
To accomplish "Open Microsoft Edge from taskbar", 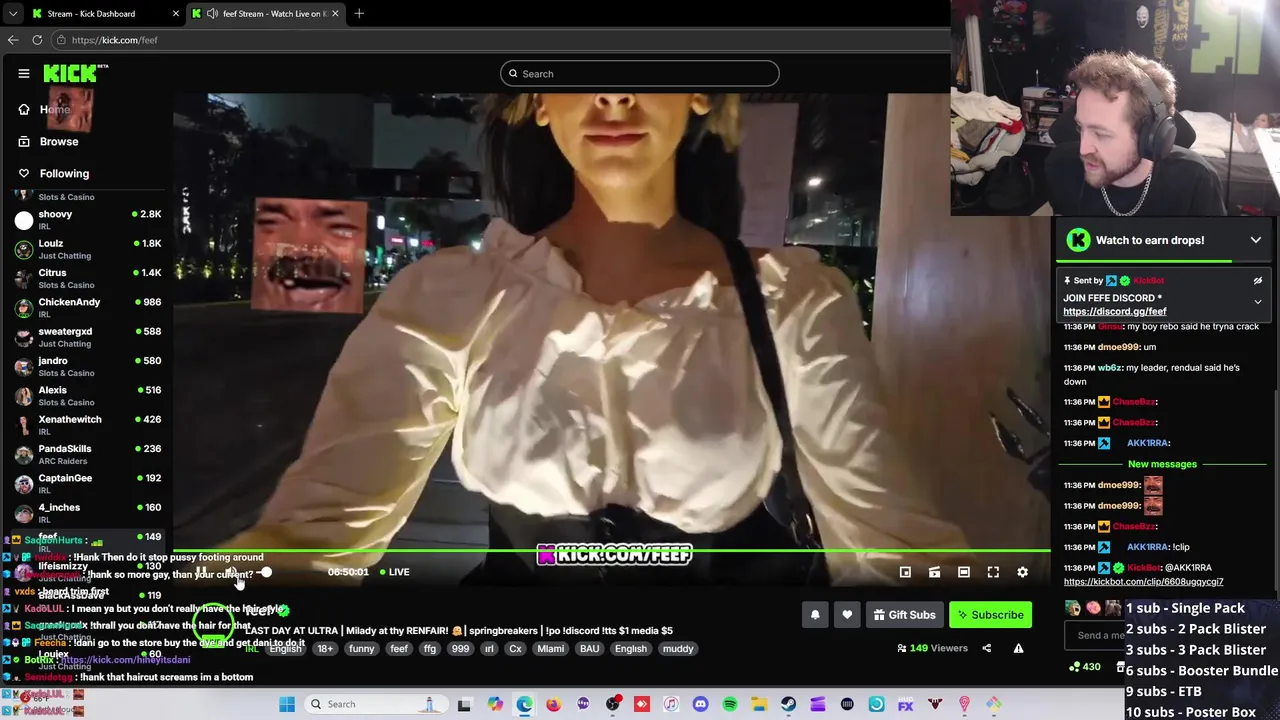I will pyautogui.click(x=524, y=704).
